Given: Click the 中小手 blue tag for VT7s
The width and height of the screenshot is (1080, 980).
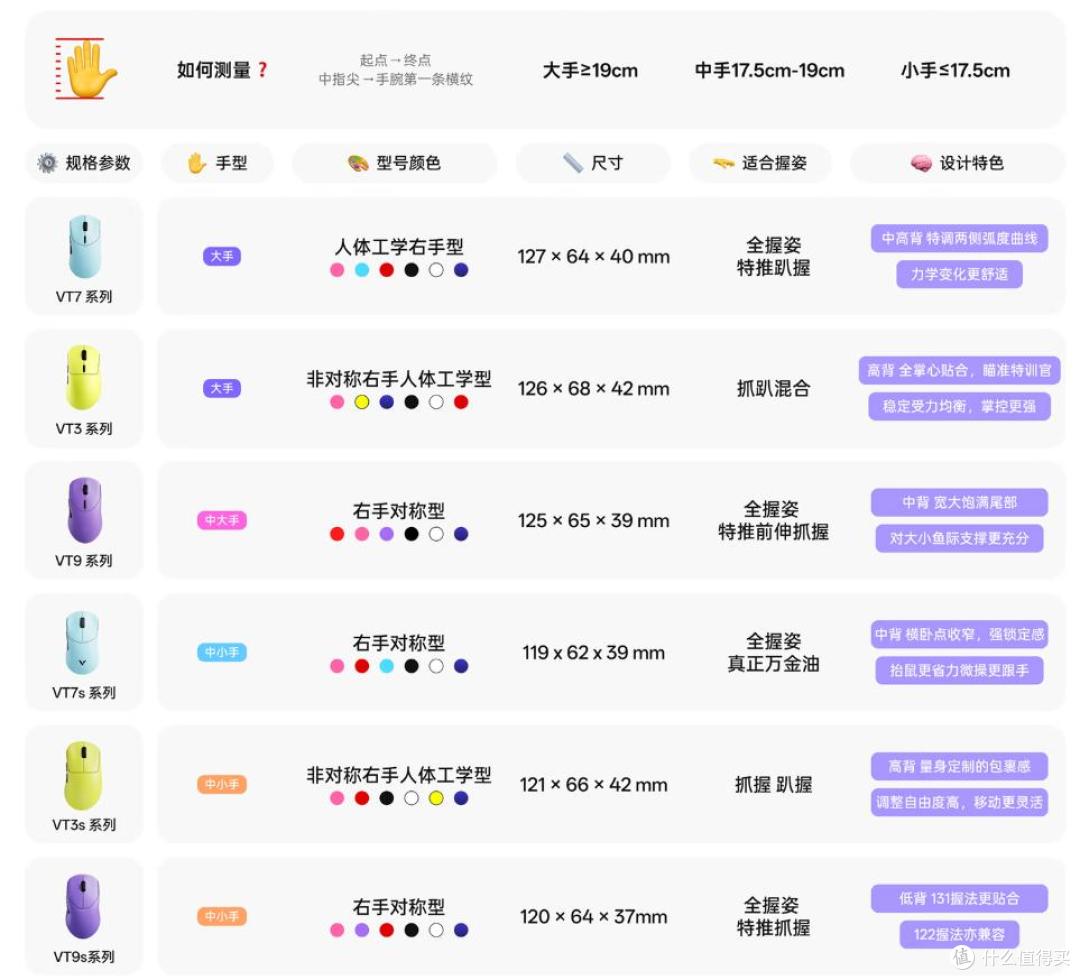Looking at the screenshot, I should (222, 652).
